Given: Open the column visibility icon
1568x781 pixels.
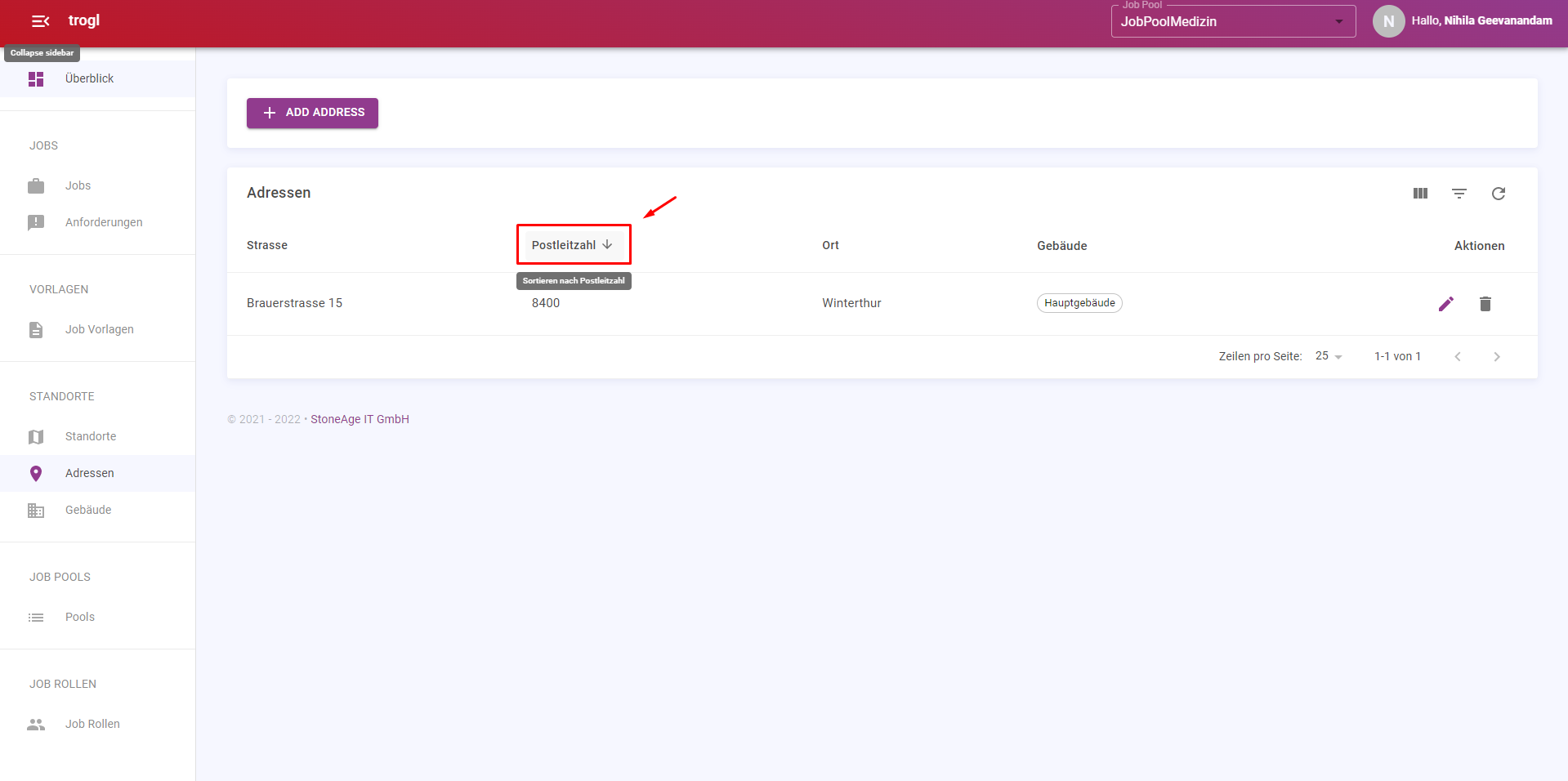Looking at the screenshot, I should [x=1420, y=194].
